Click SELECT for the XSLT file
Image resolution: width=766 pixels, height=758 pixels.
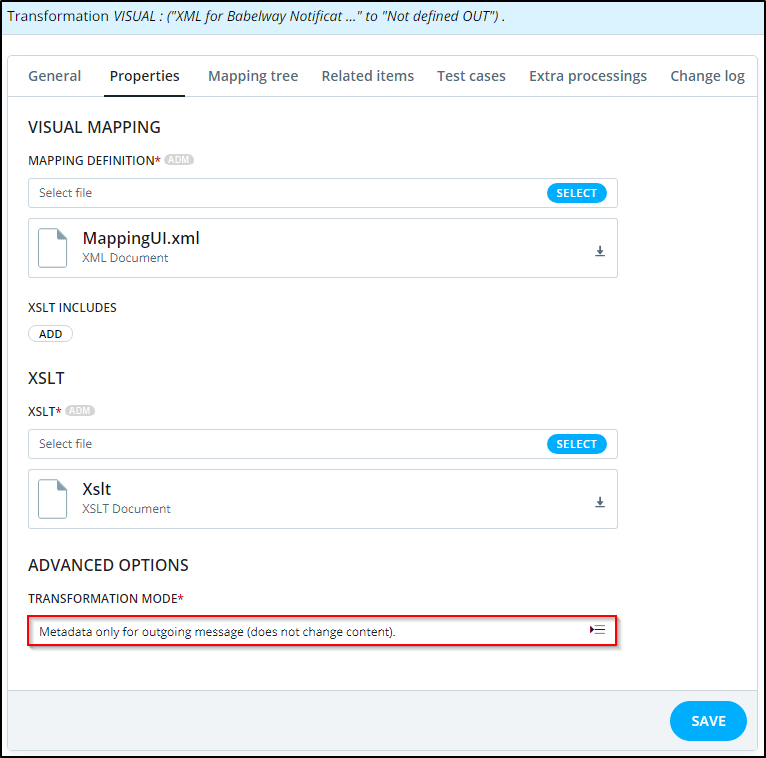(x=576, y=444)
